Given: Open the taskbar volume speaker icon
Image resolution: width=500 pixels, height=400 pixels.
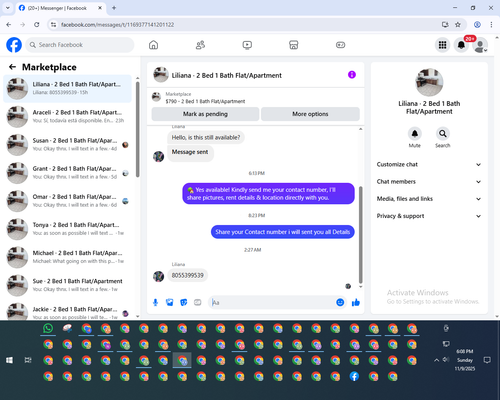Looking at the screenshot, I should click(x=446, y=360).
